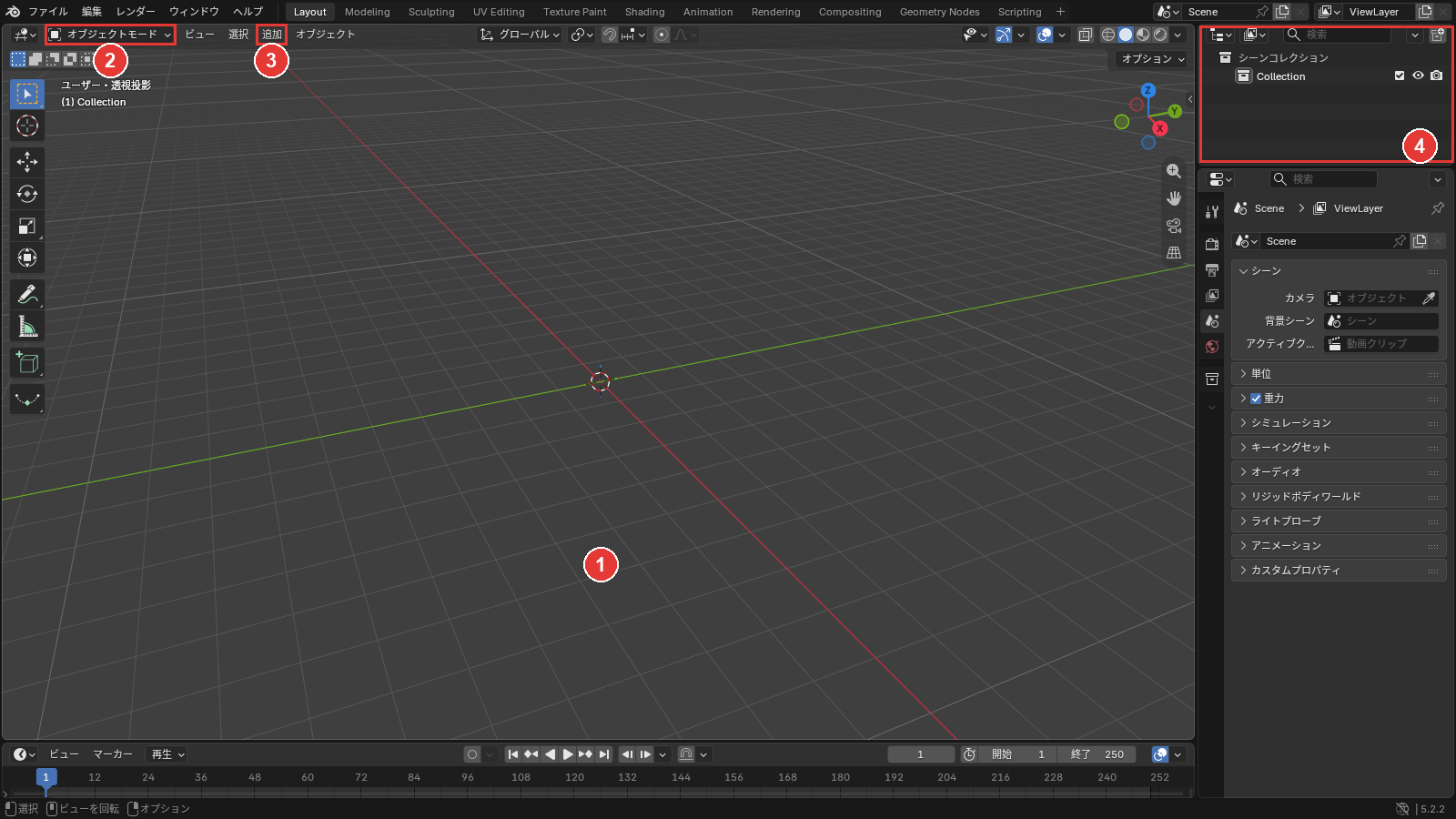Select the Scale tool
This screenshot has width=1456, height=819.
pyautogui.click(x=27, y=226)
